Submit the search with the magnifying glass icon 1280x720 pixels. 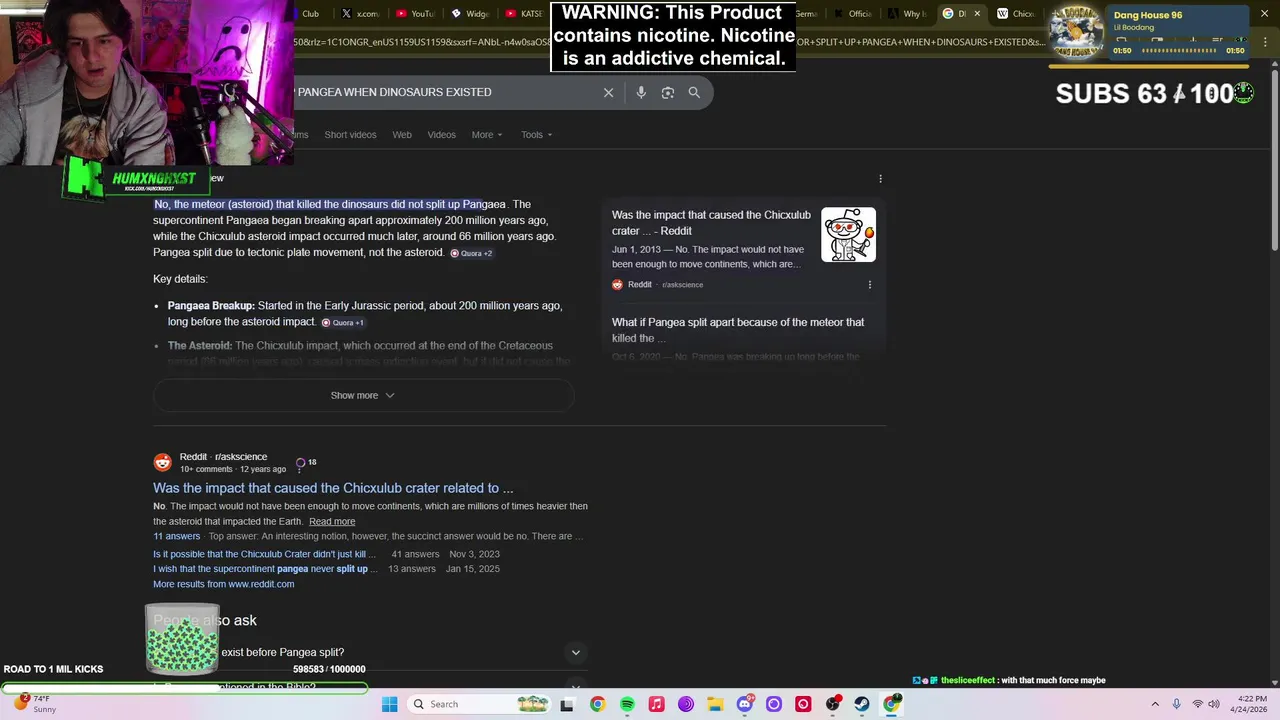click(x=694, y=92)
